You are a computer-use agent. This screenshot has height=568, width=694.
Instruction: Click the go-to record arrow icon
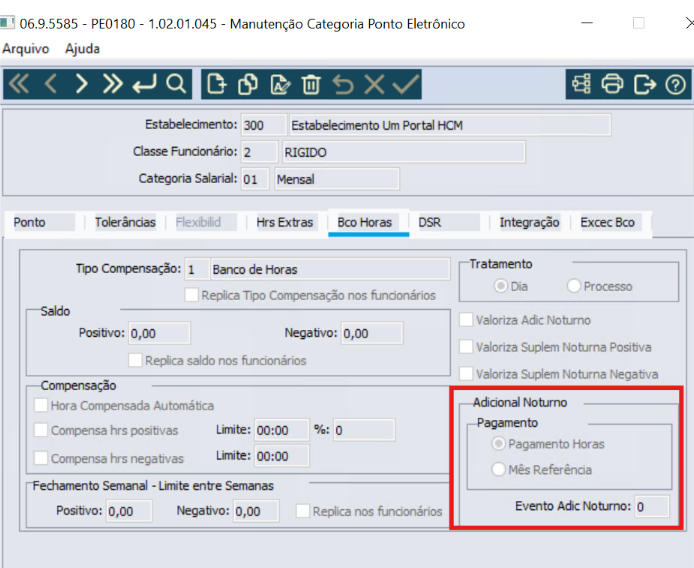144,84
